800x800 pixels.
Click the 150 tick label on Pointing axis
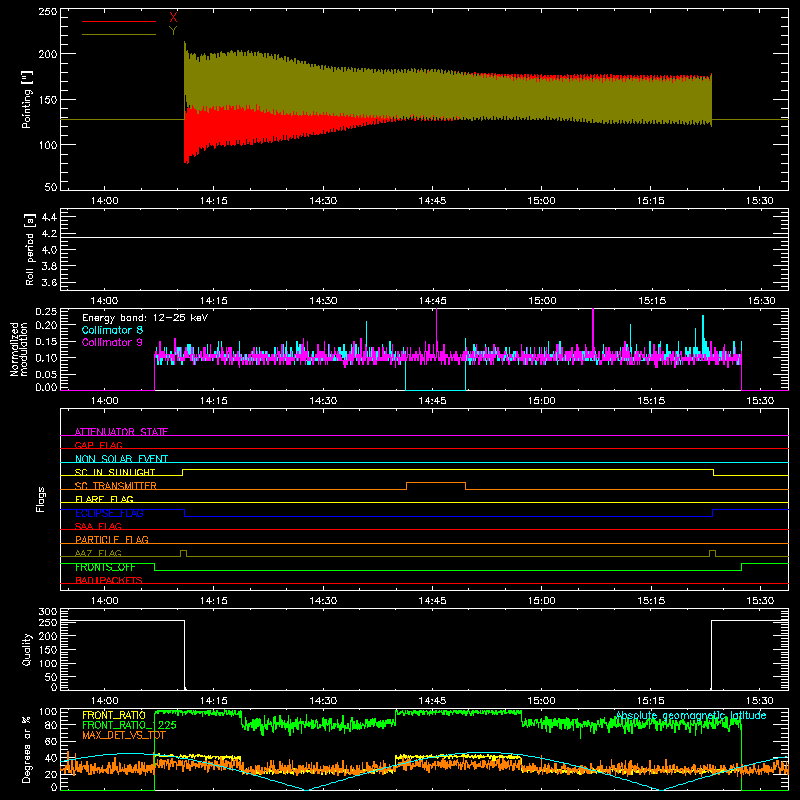point(47,99)
